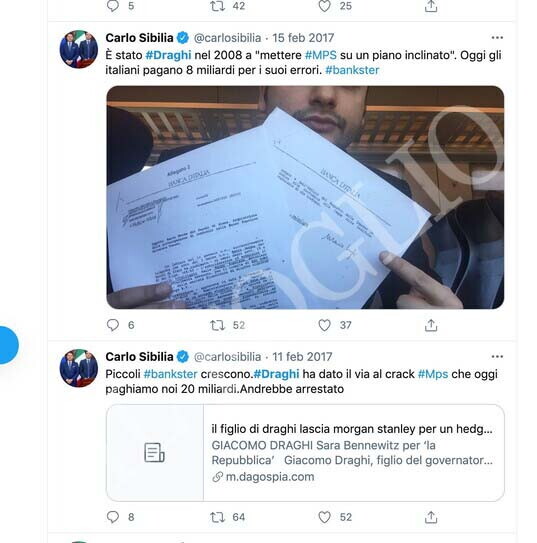Open the Banca d'Italia documents photo
The width and height of the screenshot is (537, 543).
[x=305, y=197]
